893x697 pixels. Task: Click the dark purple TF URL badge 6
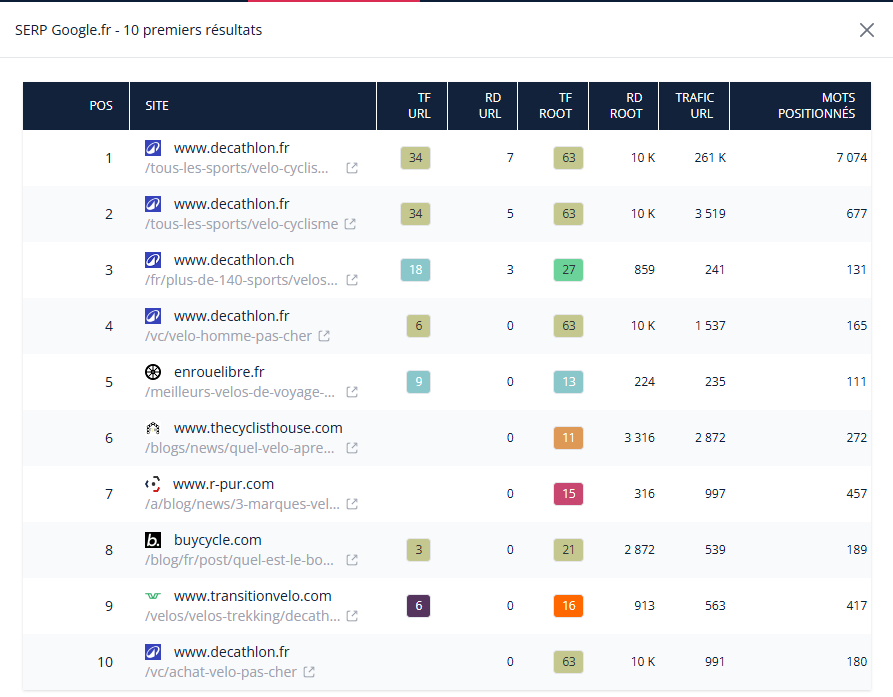(419, 606)
